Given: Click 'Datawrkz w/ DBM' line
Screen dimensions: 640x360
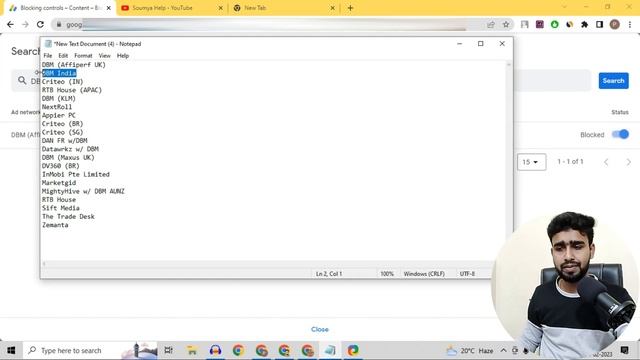Looking at the screenshot, I should coord(70,149).
